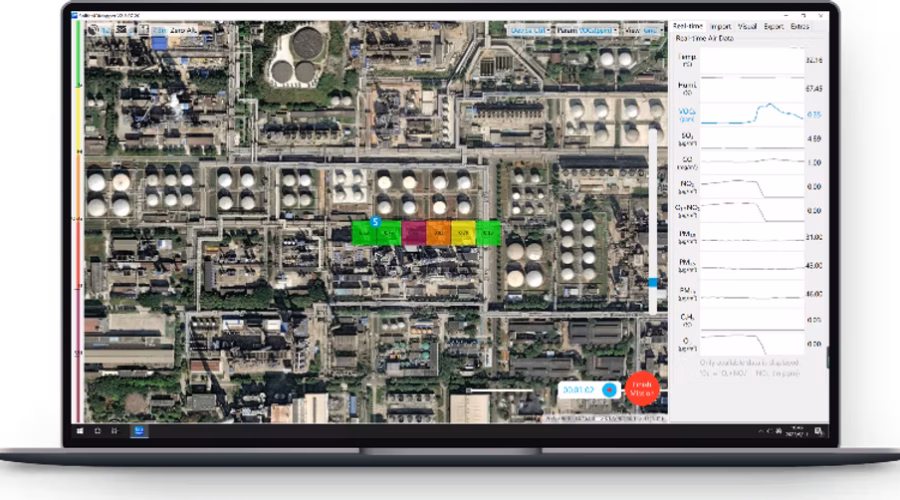The width and height of the screenshot is (900, 500).
Task: Switch to the Visual tab
Action: pyautogui.click(x=747, y=26)
